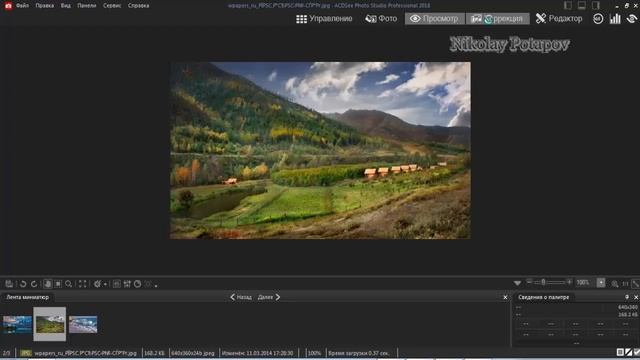Click the diagonal-arrow button after 1:1
The image size is (640, 360).
coord(636,284)
